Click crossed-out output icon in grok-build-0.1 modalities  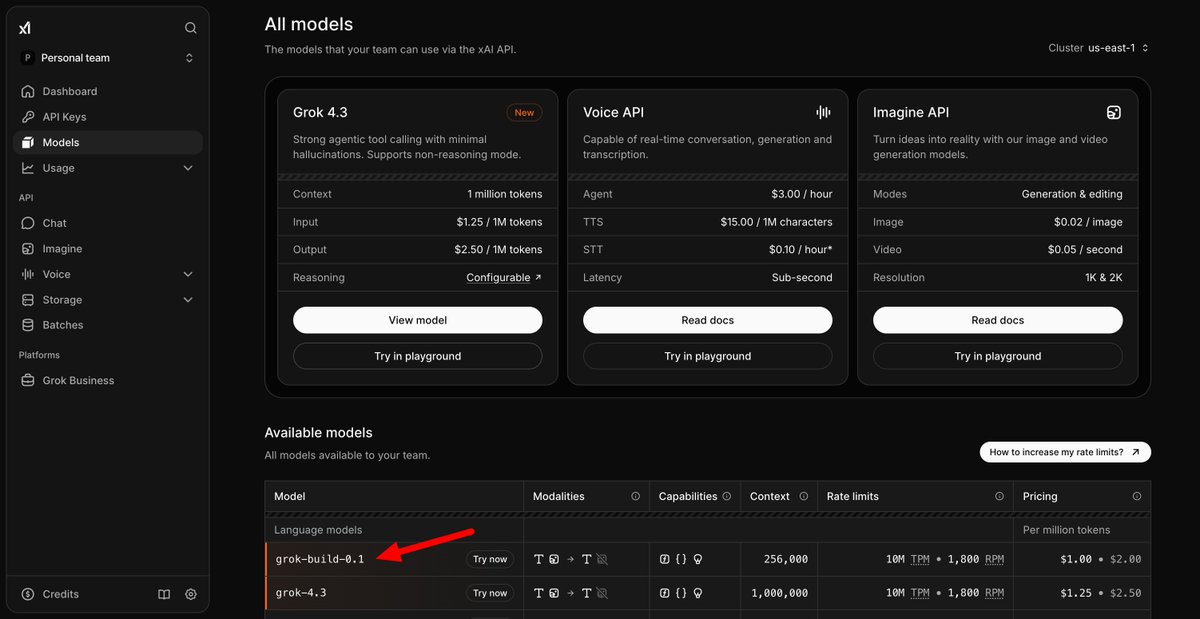(x=602, y=560)
